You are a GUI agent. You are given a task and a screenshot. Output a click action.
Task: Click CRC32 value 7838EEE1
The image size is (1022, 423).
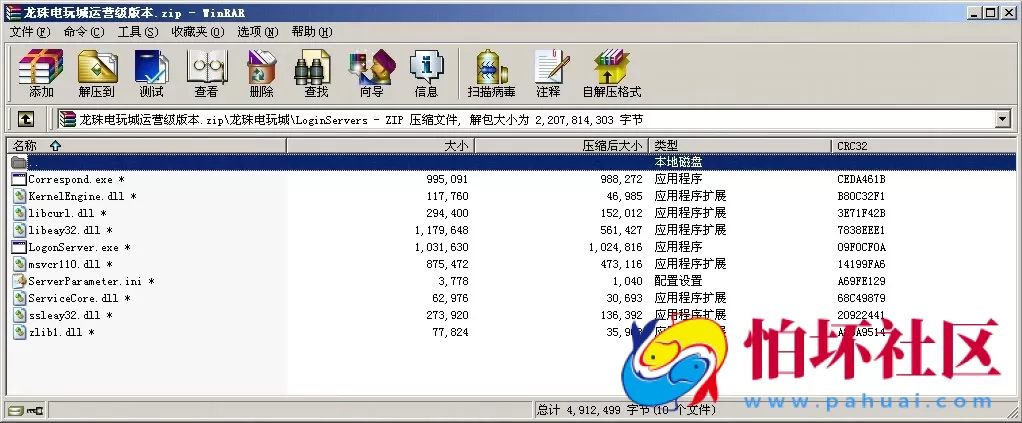[x=861, y=230]
